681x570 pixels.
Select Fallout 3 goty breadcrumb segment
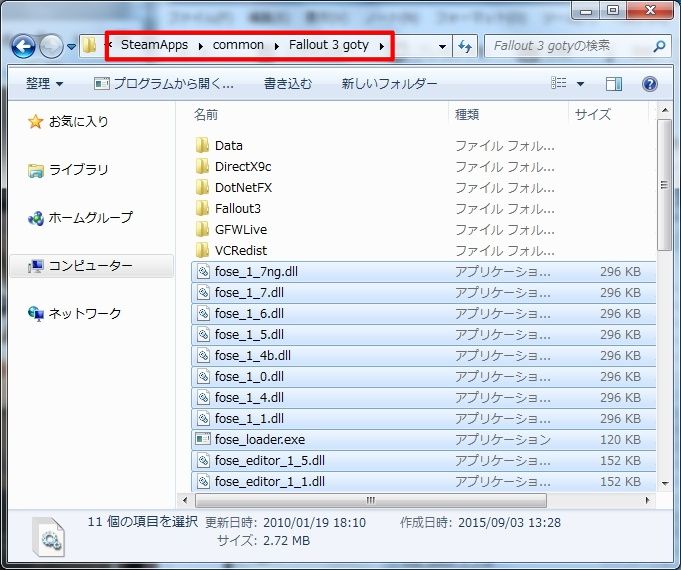pyautogui.click(x=329, y=45)
